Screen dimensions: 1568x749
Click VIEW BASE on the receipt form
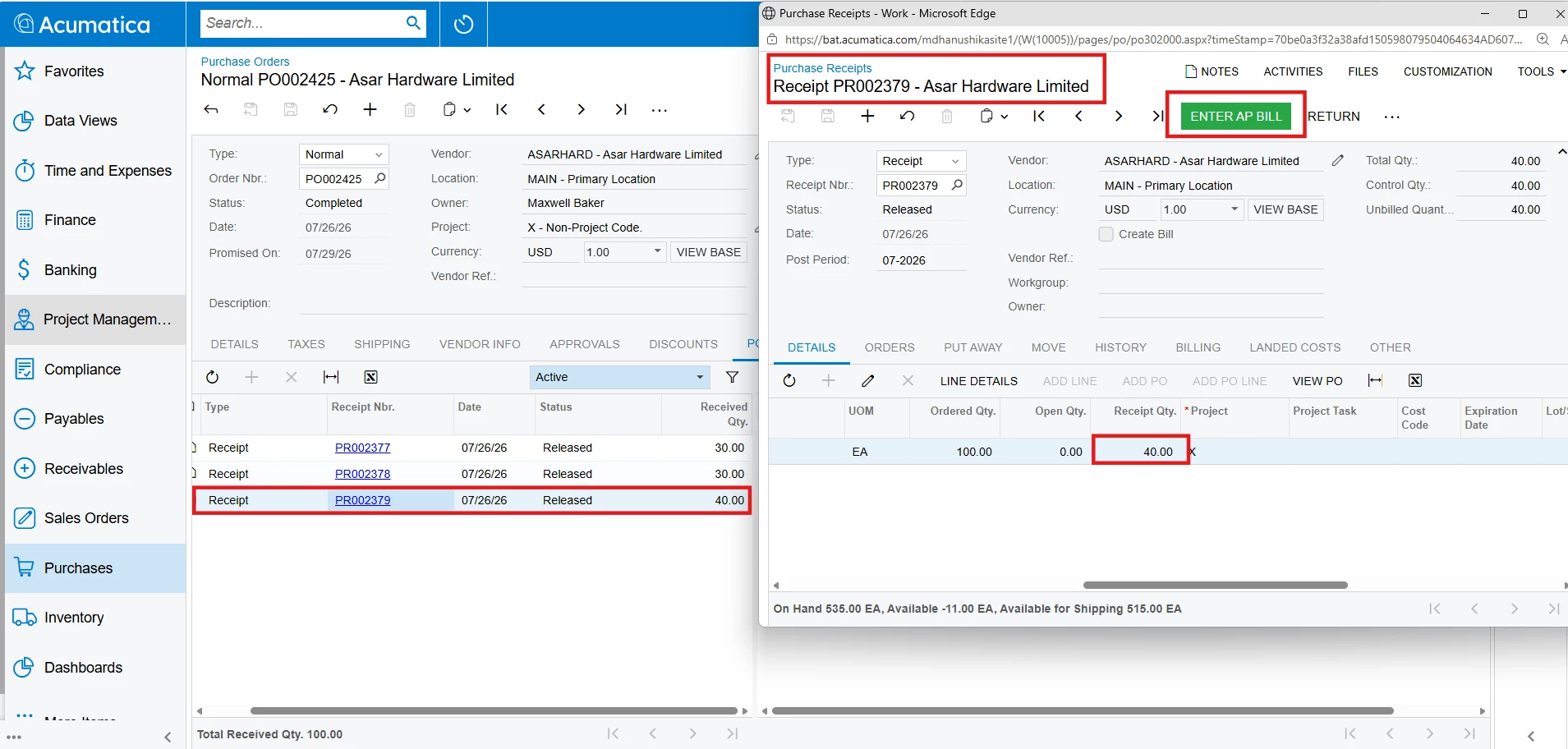pyautogui.click(x=1285, y=209)
